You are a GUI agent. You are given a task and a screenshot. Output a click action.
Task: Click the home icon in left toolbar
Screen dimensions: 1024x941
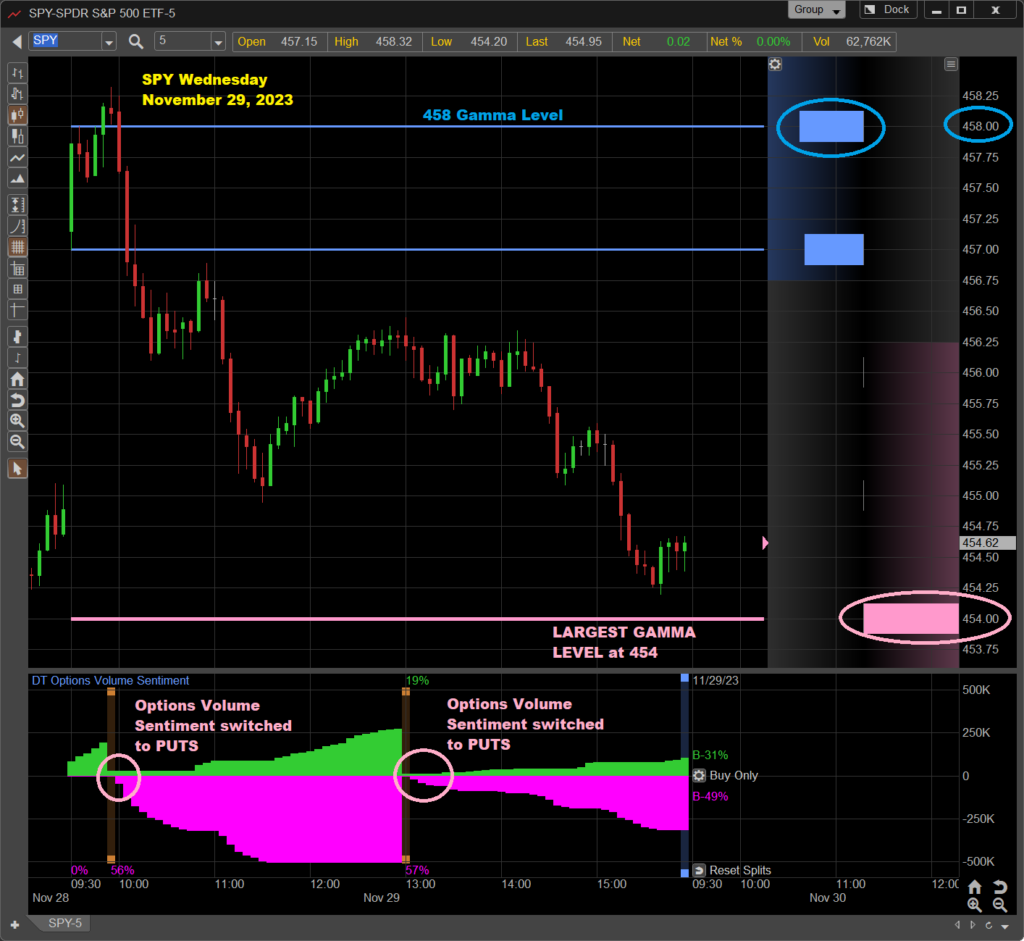click(17, 379)
